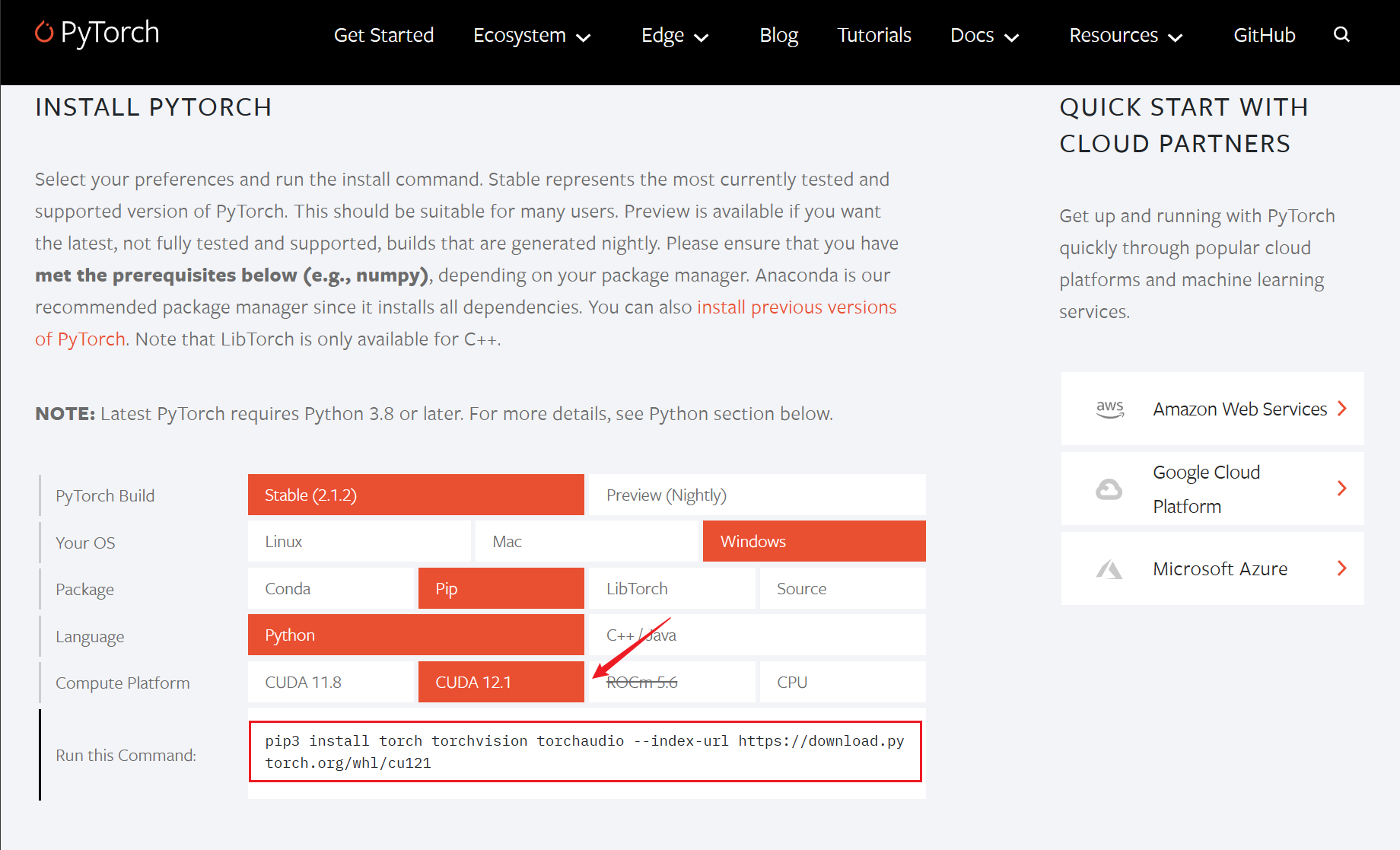Follow the install previous versions link
The image size is (1400, 850).
796,307
